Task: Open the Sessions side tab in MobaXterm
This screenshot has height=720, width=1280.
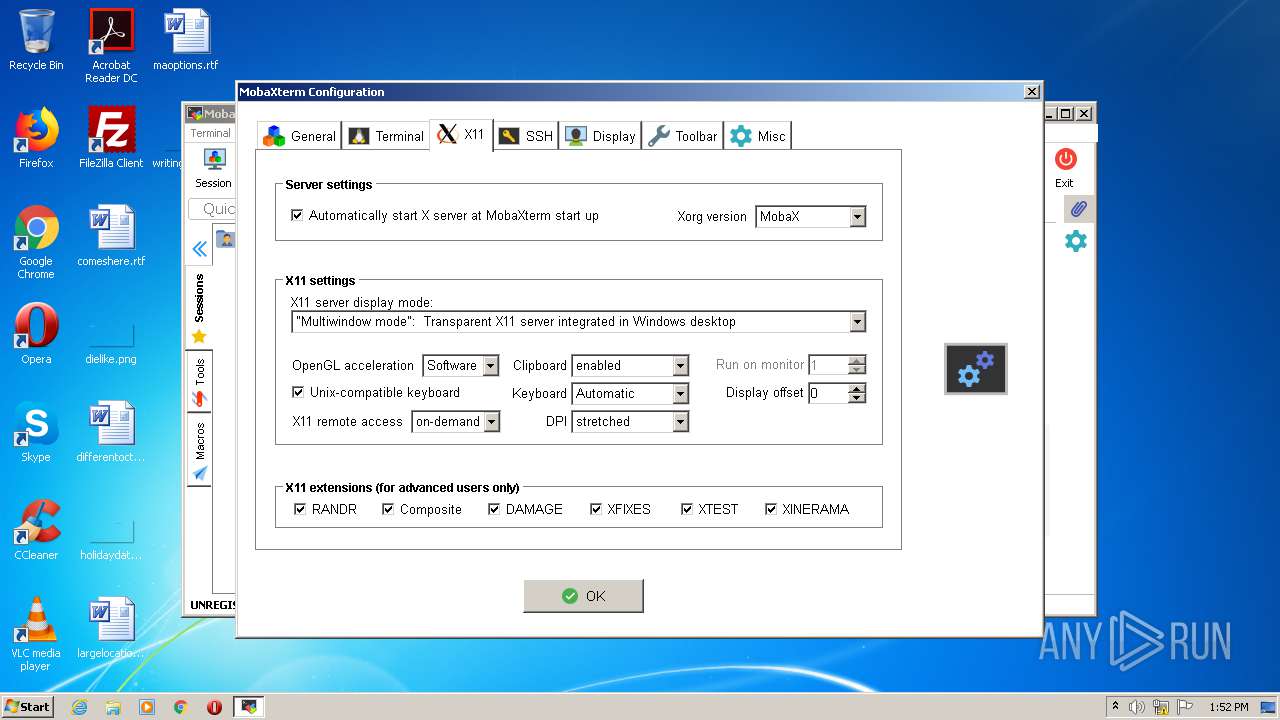Action: (x=199, y=308)
